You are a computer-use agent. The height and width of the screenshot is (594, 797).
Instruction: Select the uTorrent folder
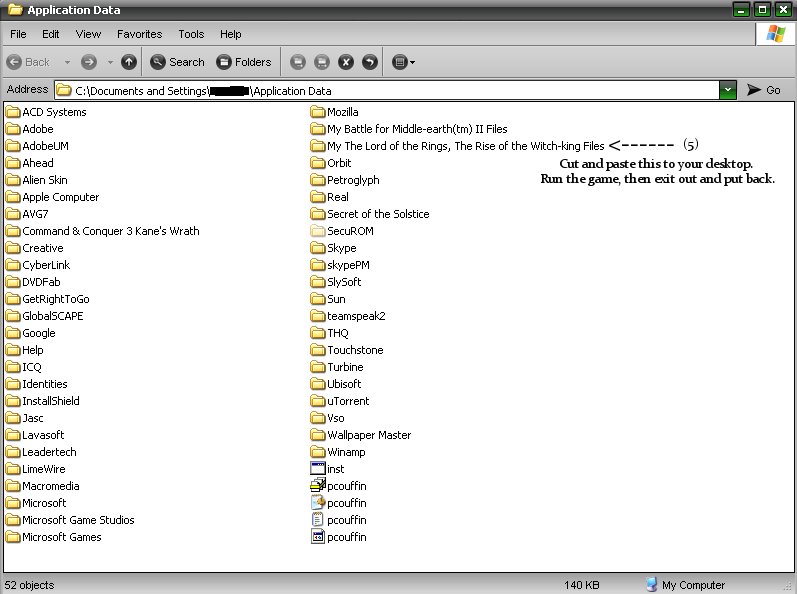[340, 401]
